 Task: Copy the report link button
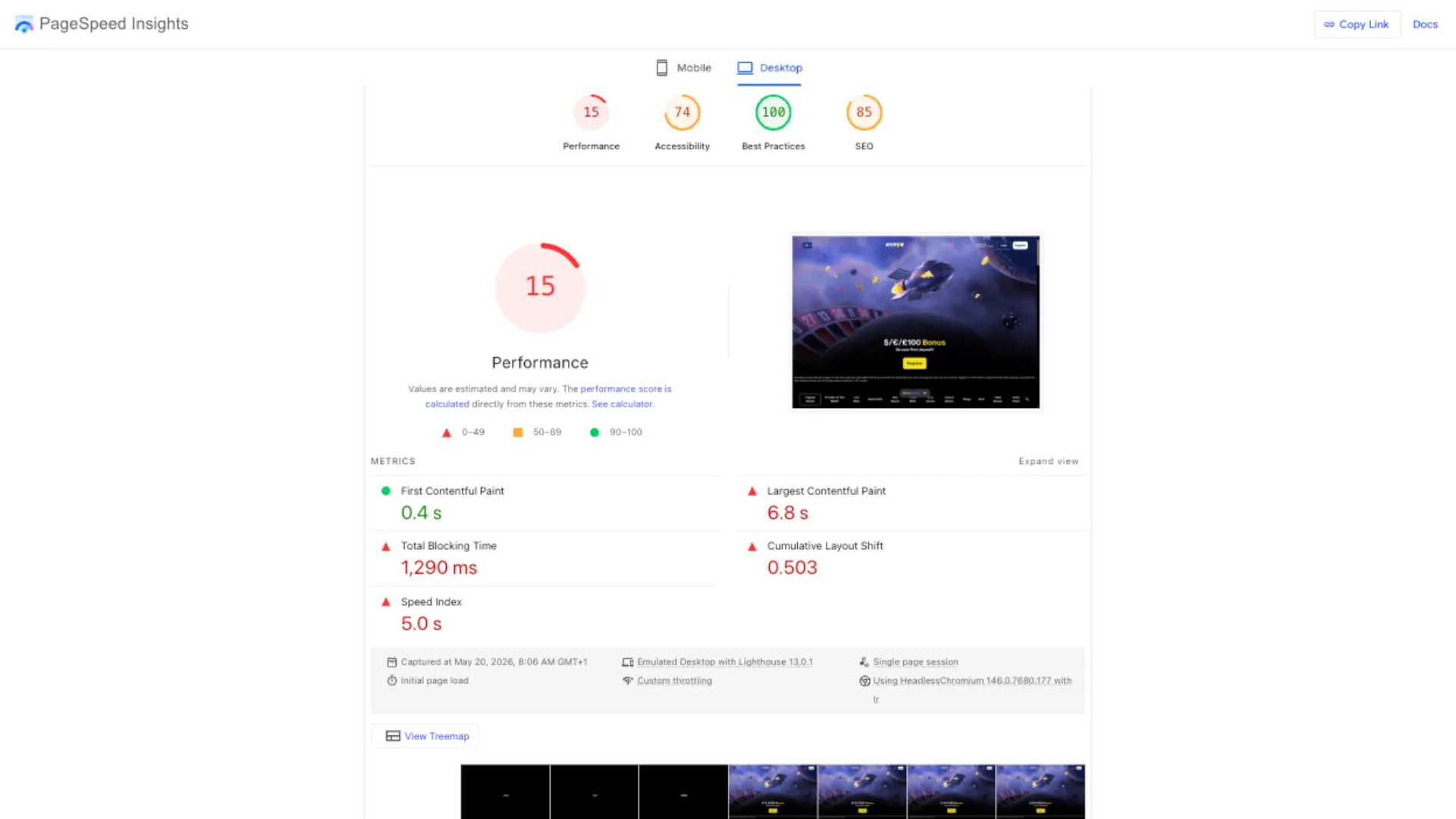click(1357, 24)
